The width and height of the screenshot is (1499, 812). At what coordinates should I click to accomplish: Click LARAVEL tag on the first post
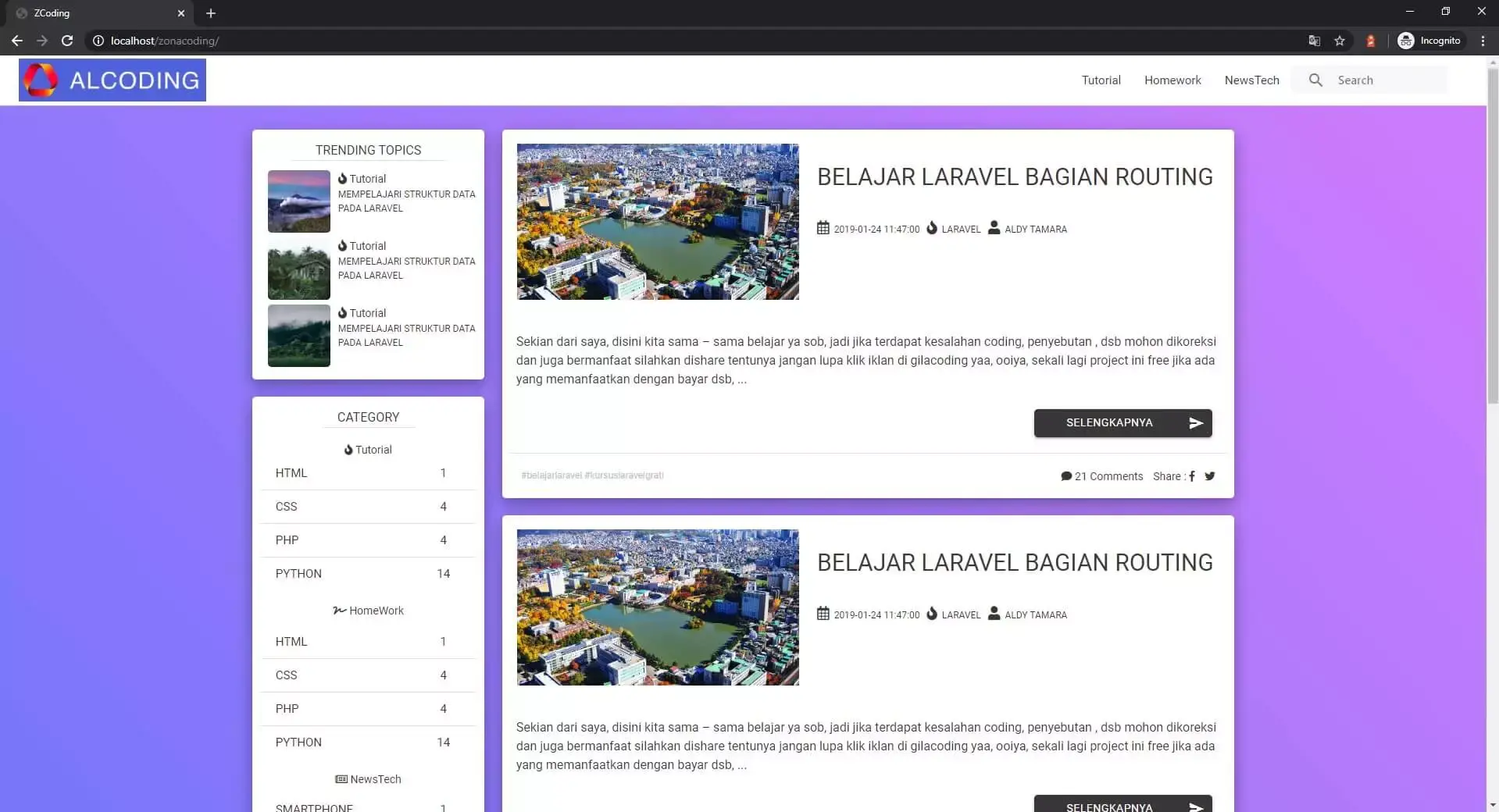tap(961, 230)
